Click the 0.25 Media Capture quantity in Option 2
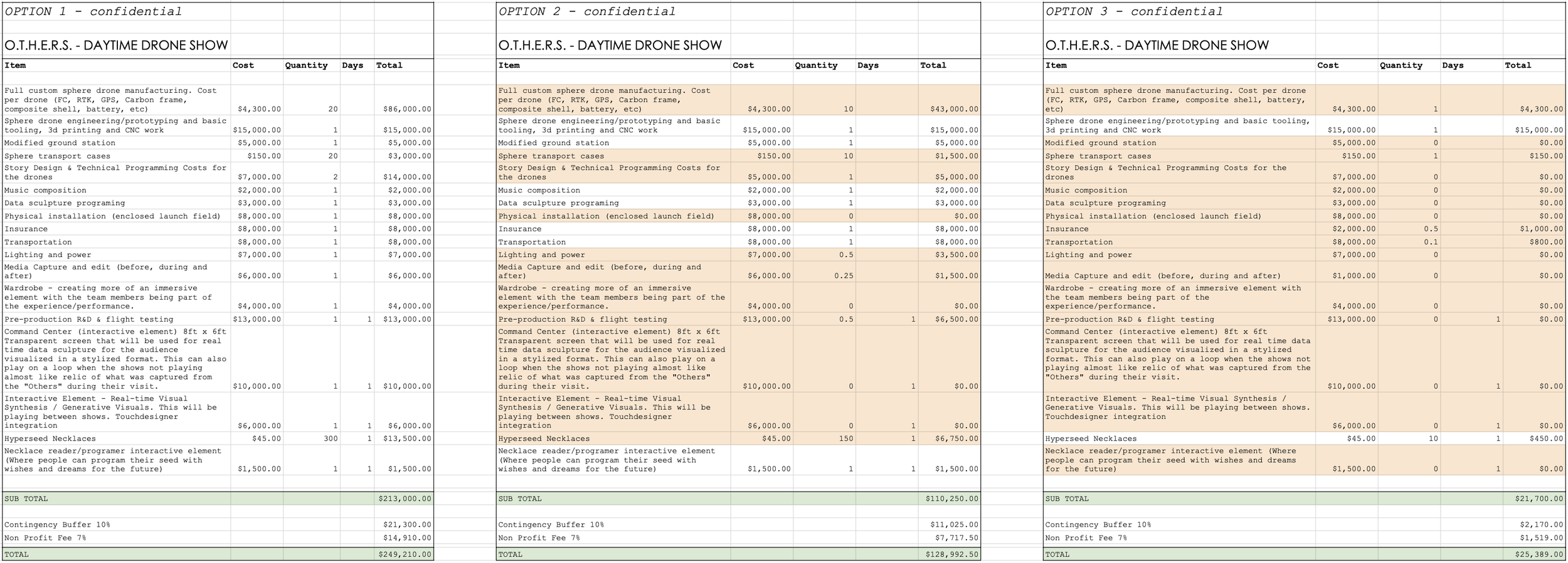Image resolution: width=1568 pixels, height=563 pixels. click(844, 276)
